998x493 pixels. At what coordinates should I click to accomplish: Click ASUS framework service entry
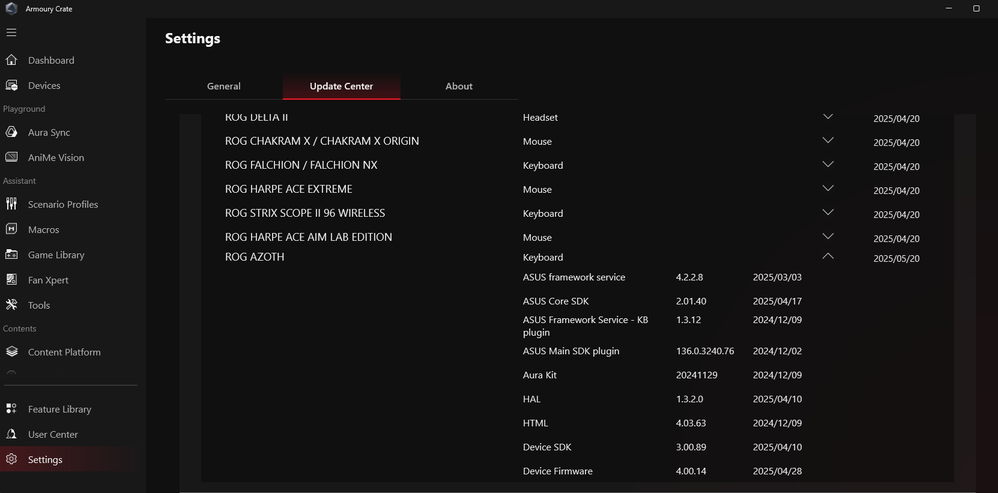[574, 277]
